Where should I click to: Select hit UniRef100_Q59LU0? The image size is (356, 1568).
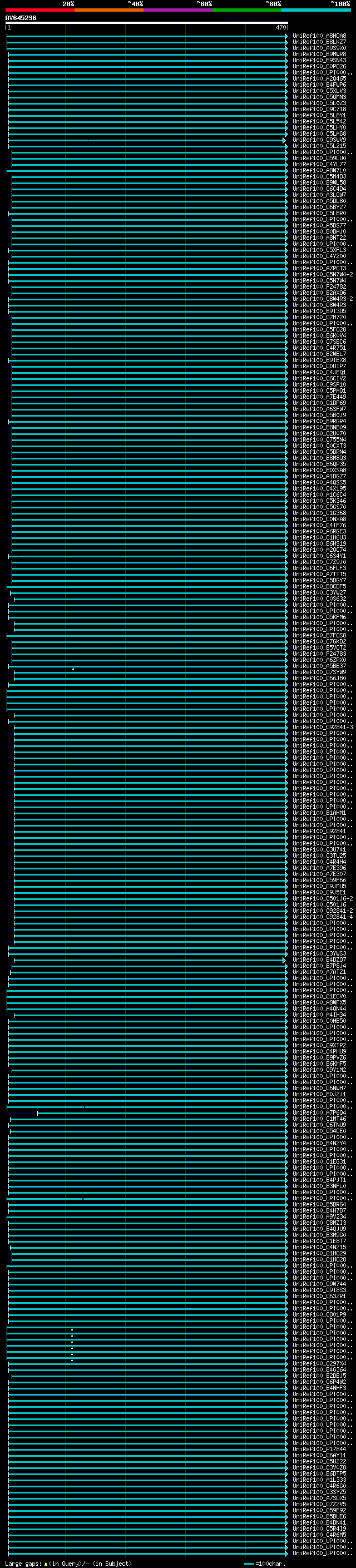[319, 159]
